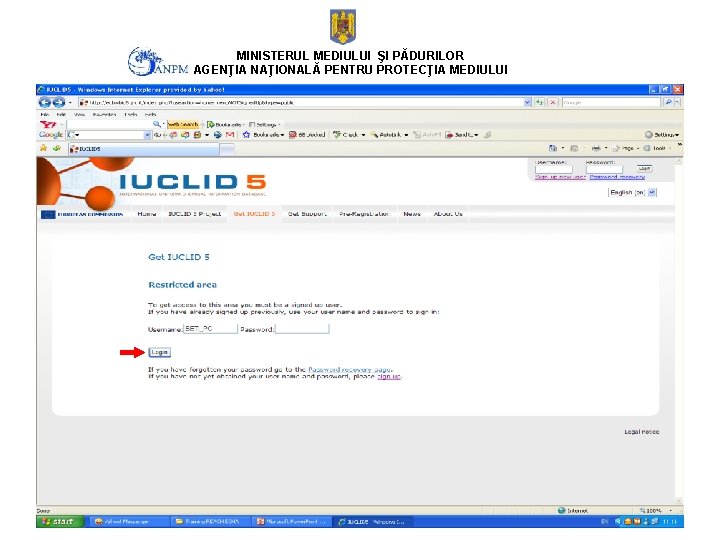Click the Legal notice link
The width and height of the screenshot is (720, 540).
coord(641,432)
